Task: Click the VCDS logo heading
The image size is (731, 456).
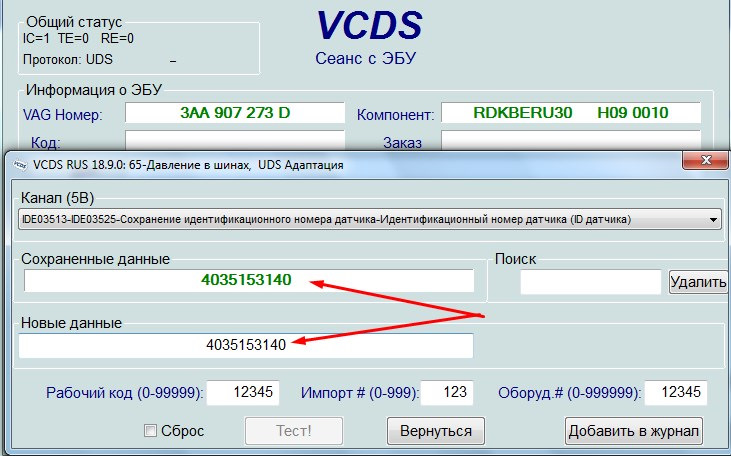Action: tap(369, 26)
